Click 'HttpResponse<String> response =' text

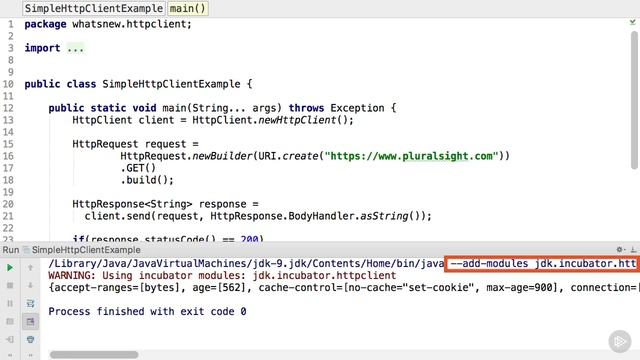tap(165, 204)
